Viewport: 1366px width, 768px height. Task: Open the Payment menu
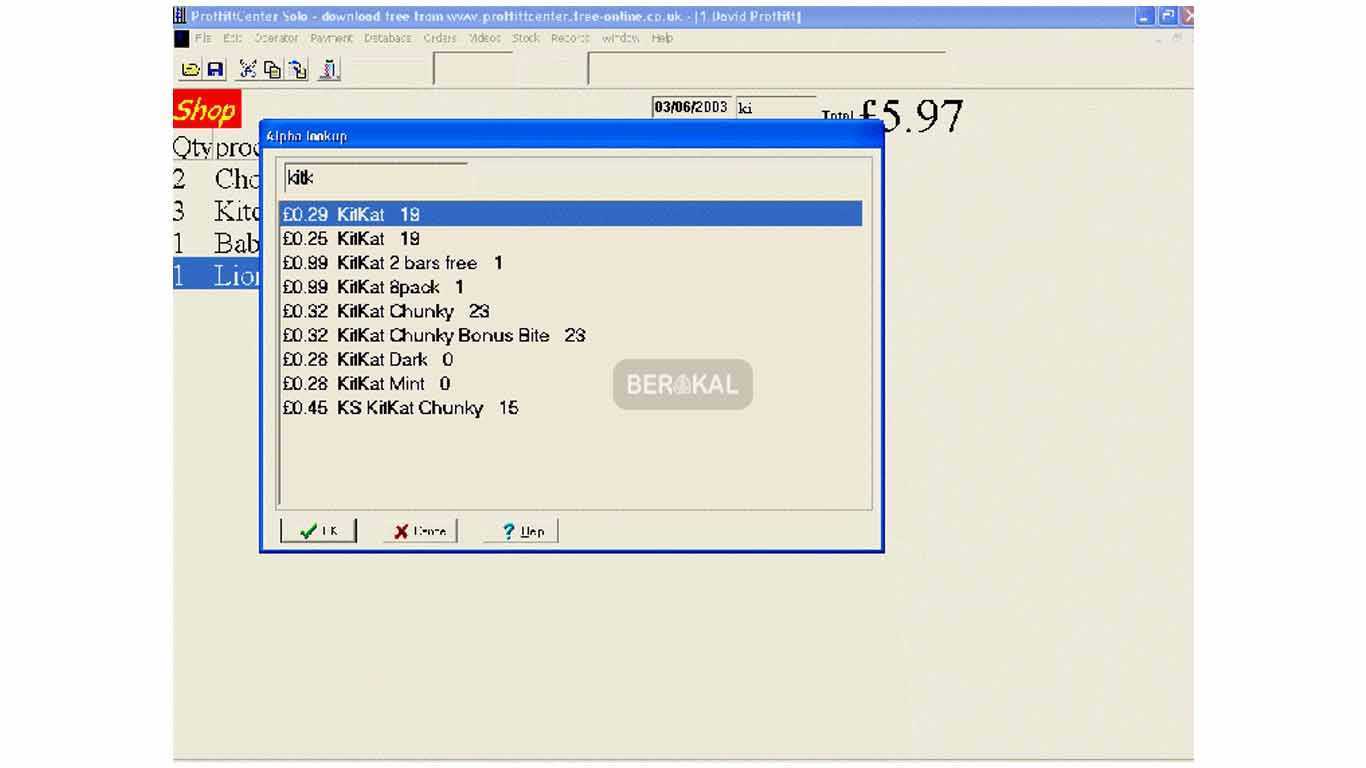(330, 38)
